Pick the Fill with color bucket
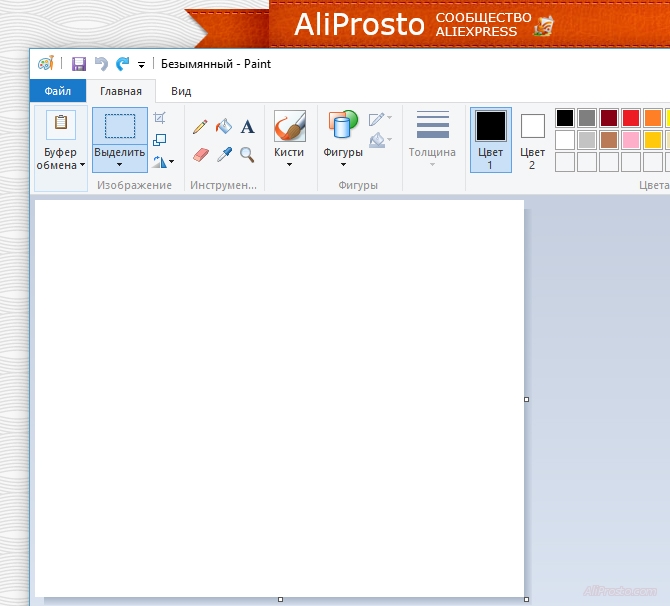670x606 pixels. (224, 127)
